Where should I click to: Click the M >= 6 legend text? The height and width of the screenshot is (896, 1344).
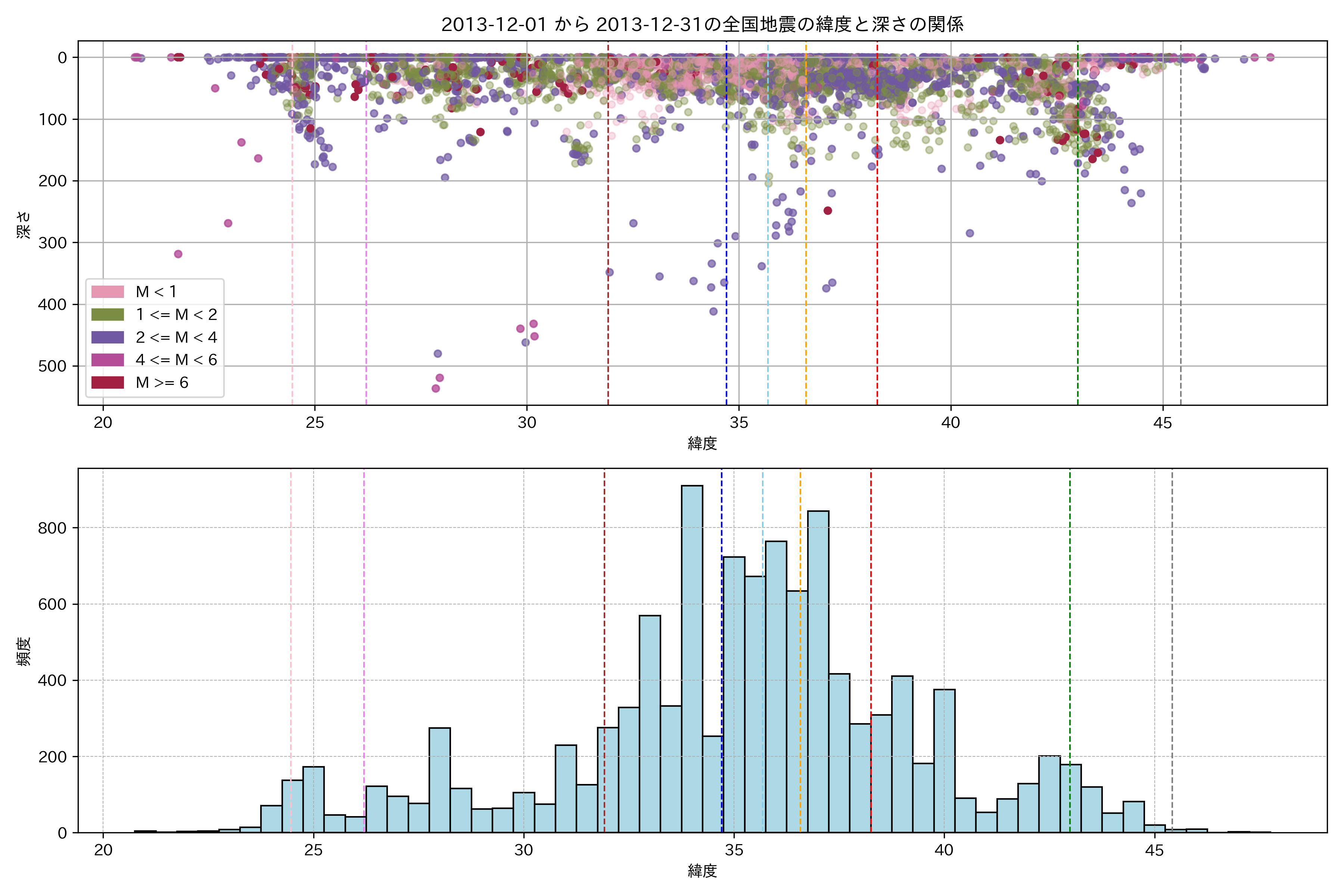point(162,382)
